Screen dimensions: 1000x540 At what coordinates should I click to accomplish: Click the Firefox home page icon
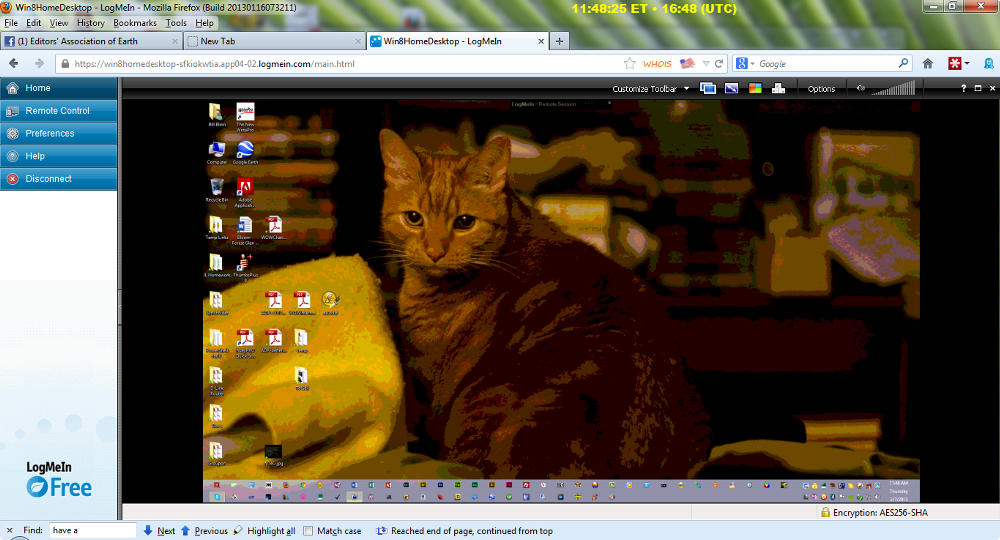click(x=928, y=64)
